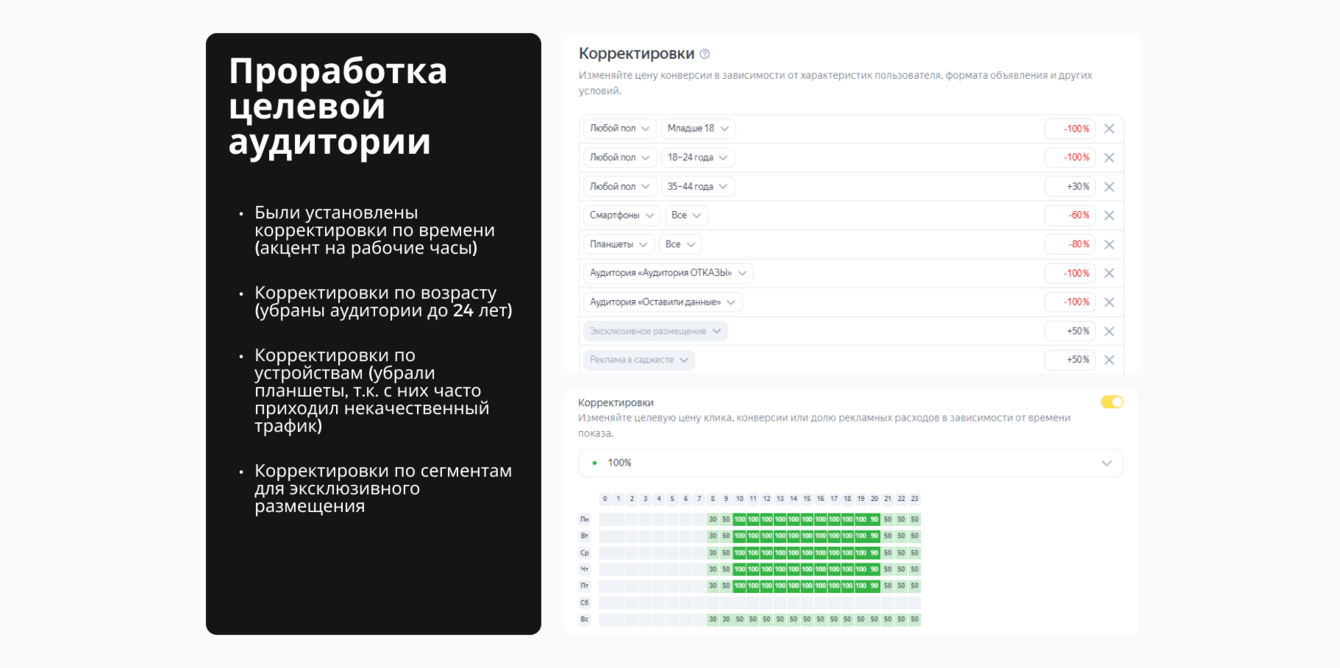Select the Ср day row label
The image size is (1340, 668).
coord(585,553)
